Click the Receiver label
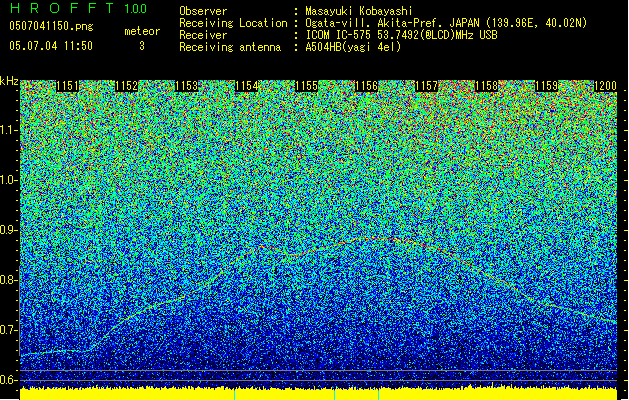 [x=203, y=35]
